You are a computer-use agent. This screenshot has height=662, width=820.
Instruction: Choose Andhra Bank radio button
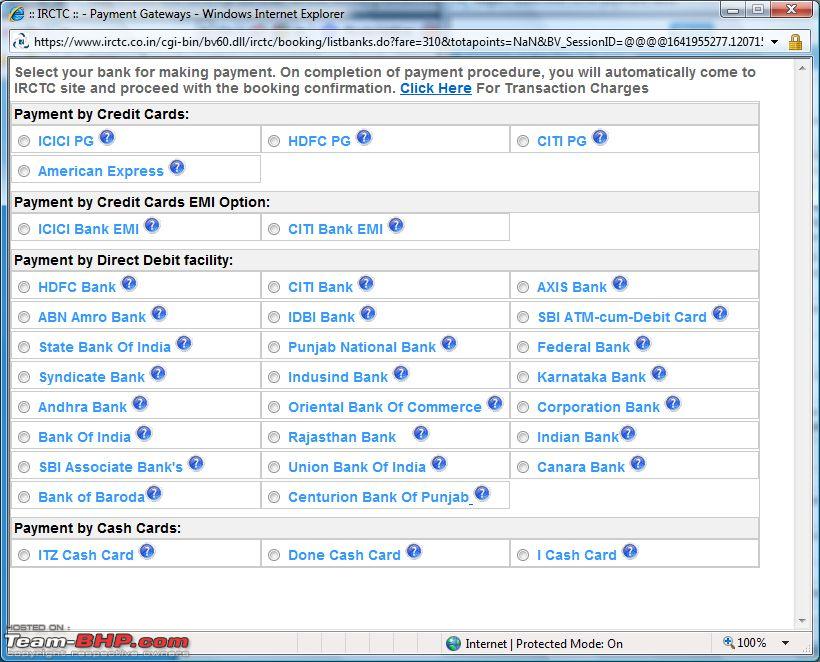click(x=24, y=407)
